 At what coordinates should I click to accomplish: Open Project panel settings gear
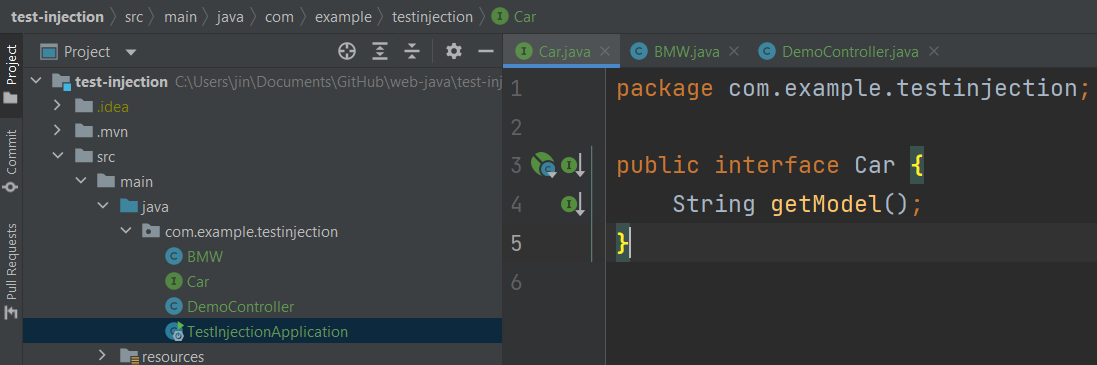click(454, 51)
